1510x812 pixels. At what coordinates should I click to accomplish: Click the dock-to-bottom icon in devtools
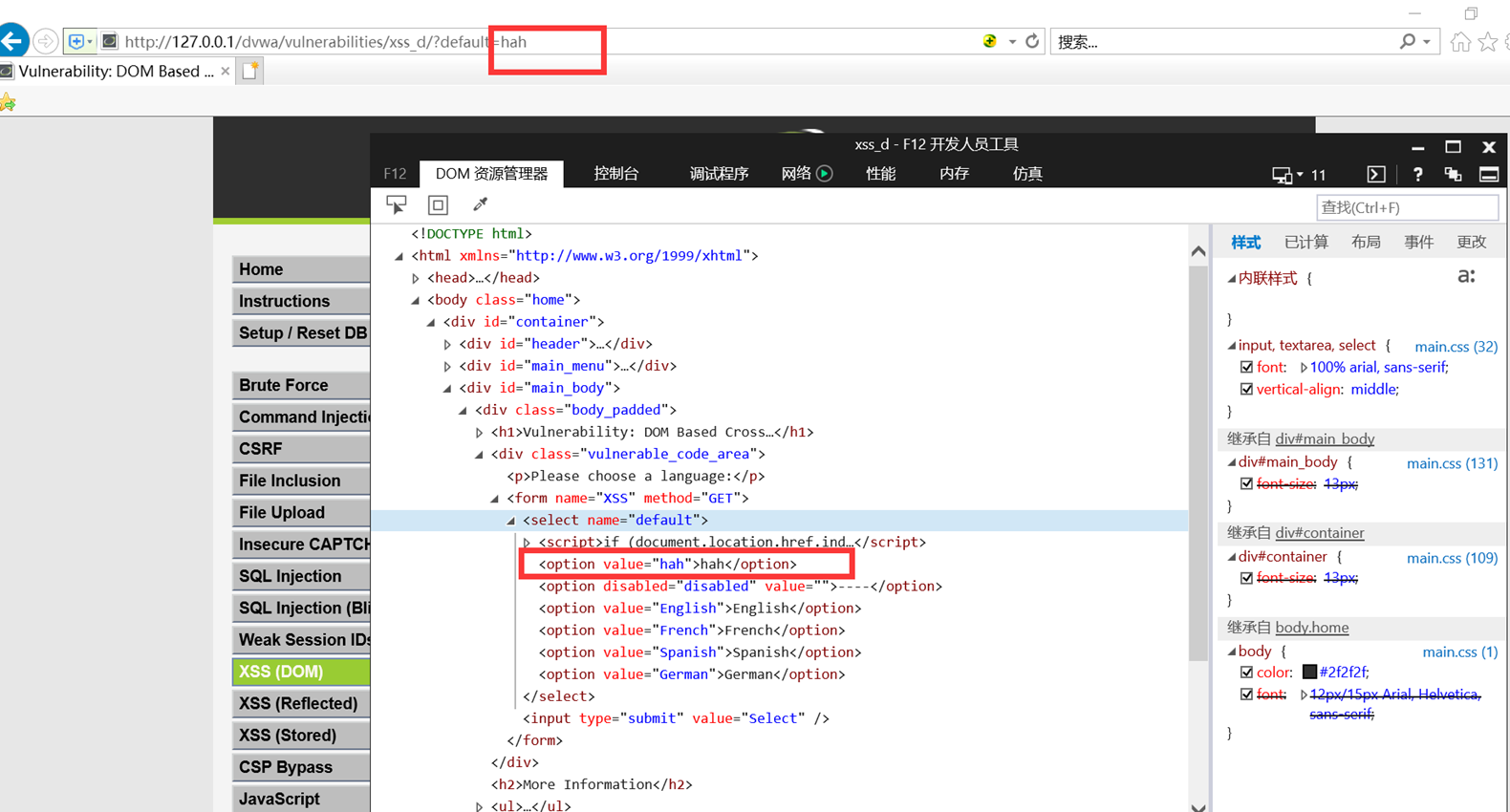(1489, 174)
